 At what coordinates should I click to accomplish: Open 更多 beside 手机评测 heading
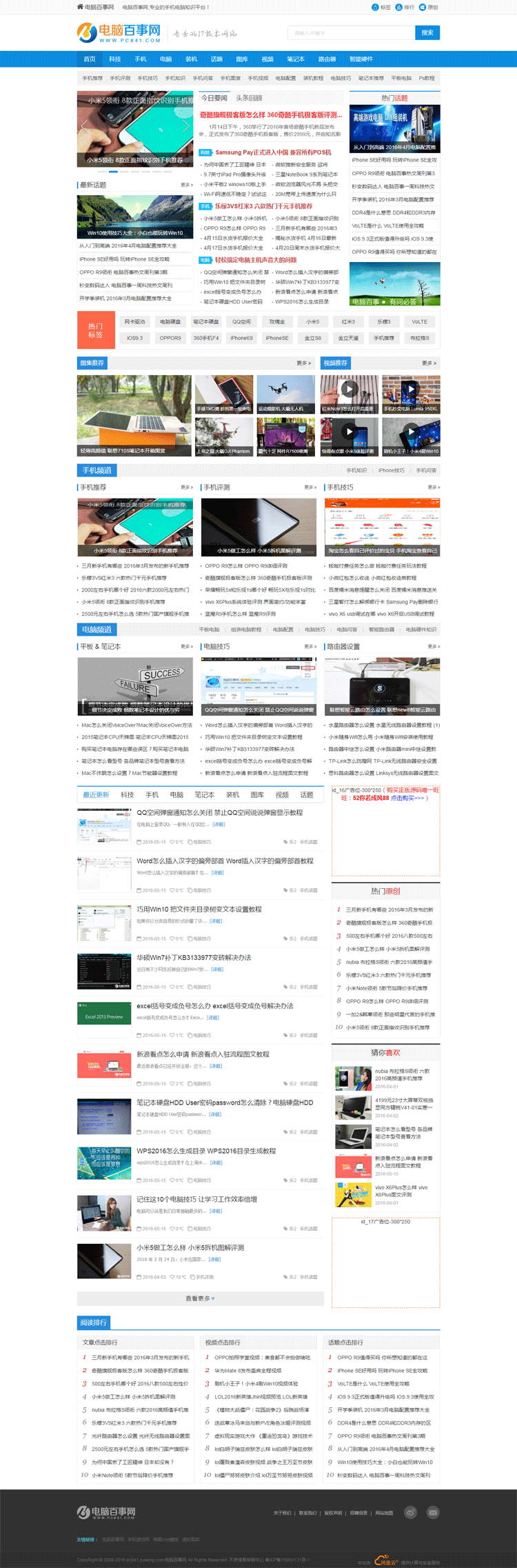tap(310, 488)
